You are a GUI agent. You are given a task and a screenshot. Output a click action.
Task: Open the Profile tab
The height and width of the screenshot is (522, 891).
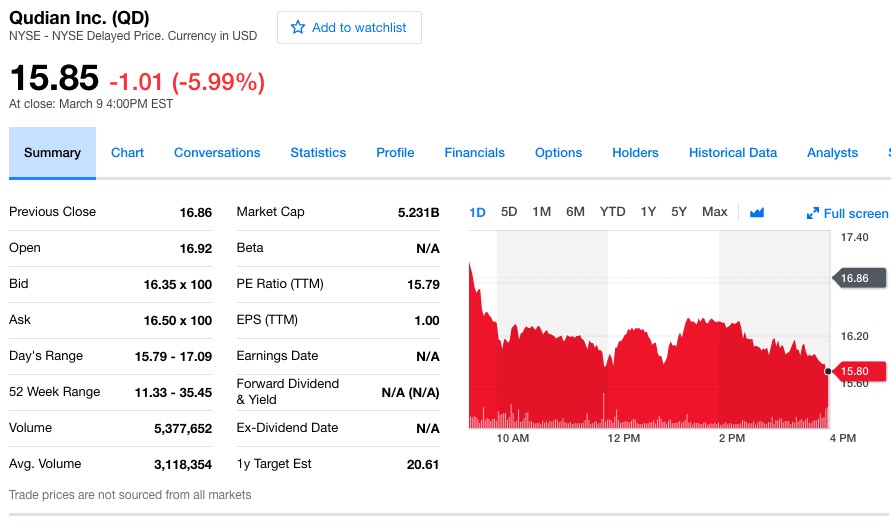(x=395, y=153)
